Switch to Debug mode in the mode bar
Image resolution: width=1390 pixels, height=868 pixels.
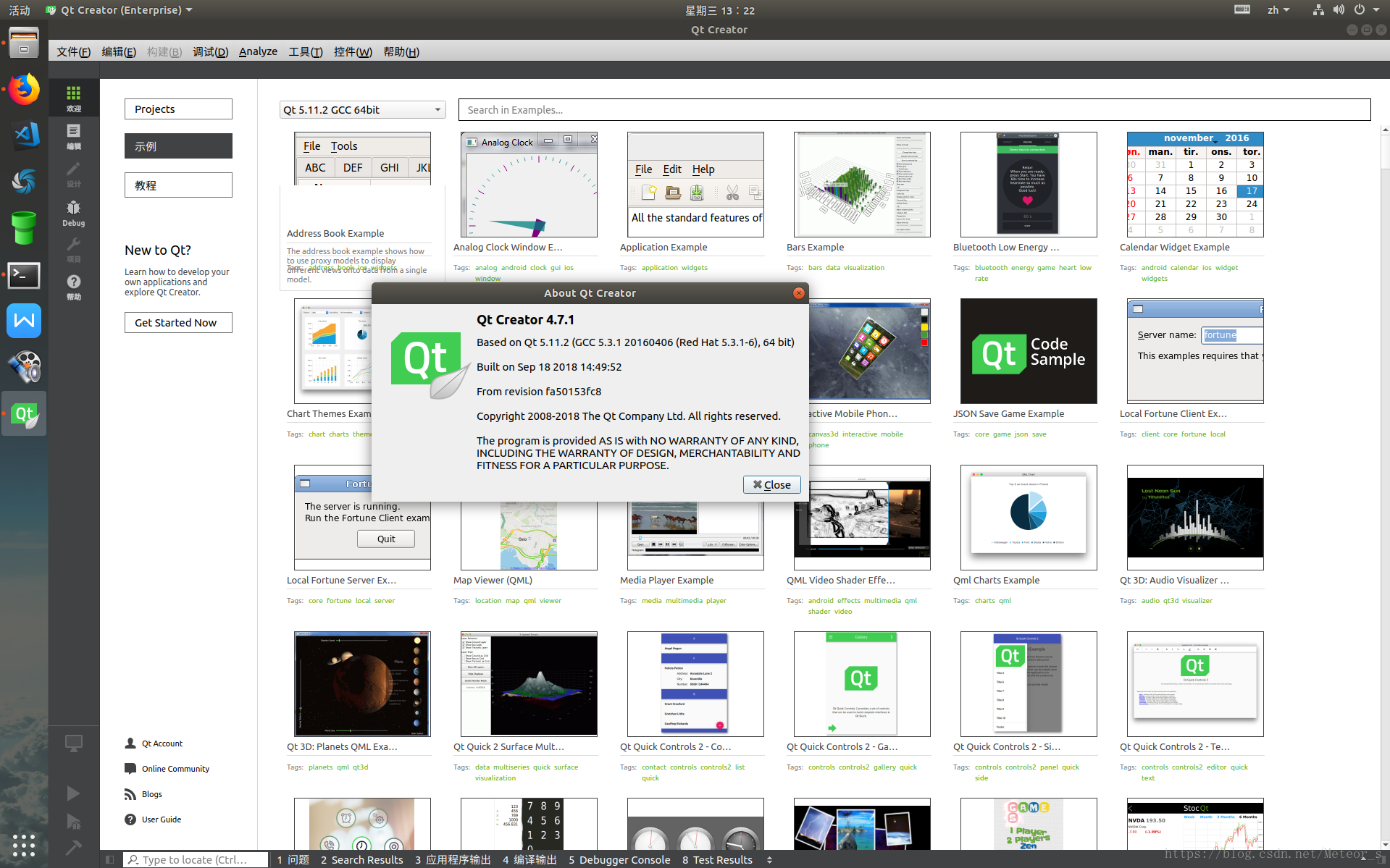(74, 214)
